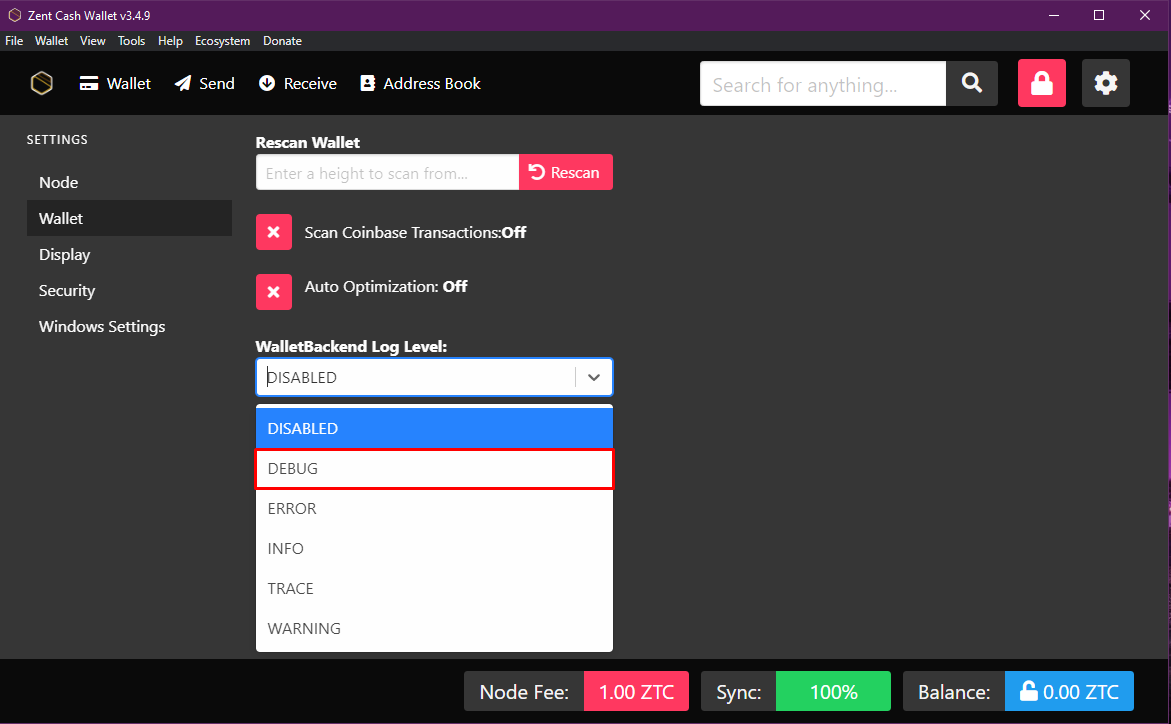1171x724 pixels.
Task: Open the File menu
Action: pos(14,41)
